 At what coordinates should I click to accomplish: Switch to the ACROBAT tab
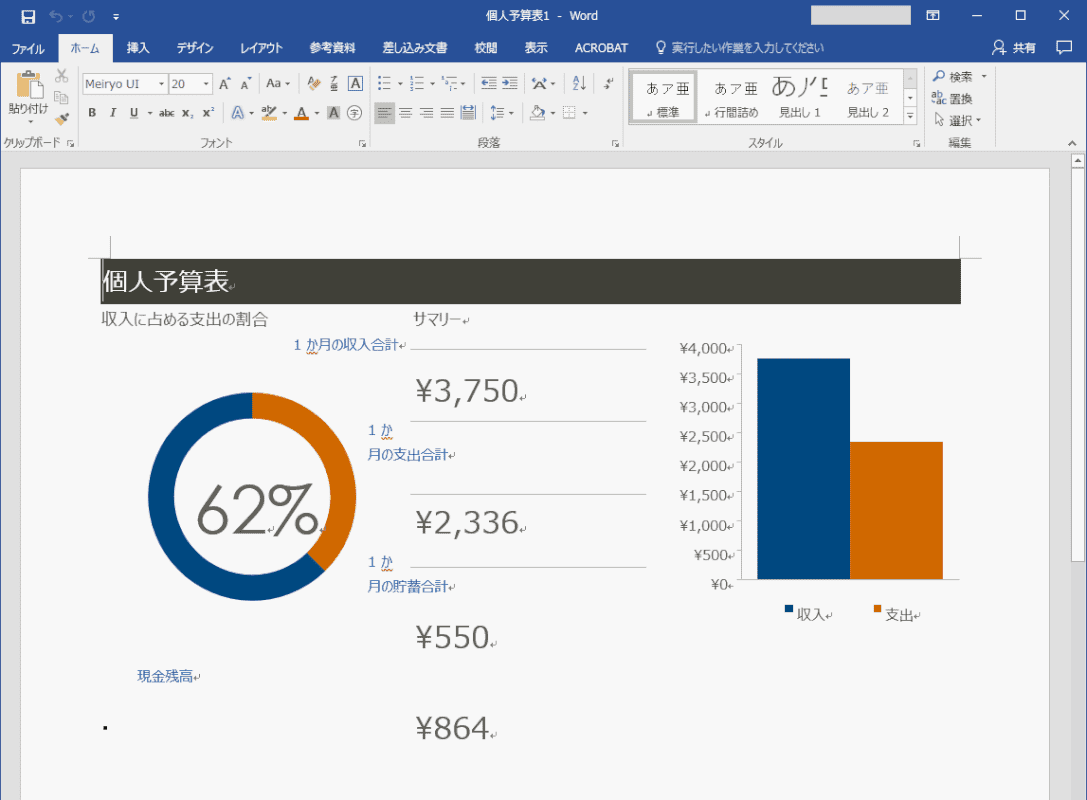[601, 48]
